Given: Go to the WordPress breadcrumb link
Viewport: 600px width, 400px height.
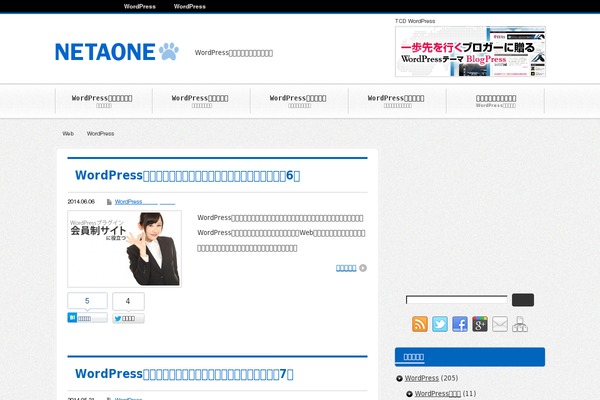Looking at the screenshot, I should [x=100, y=134].
